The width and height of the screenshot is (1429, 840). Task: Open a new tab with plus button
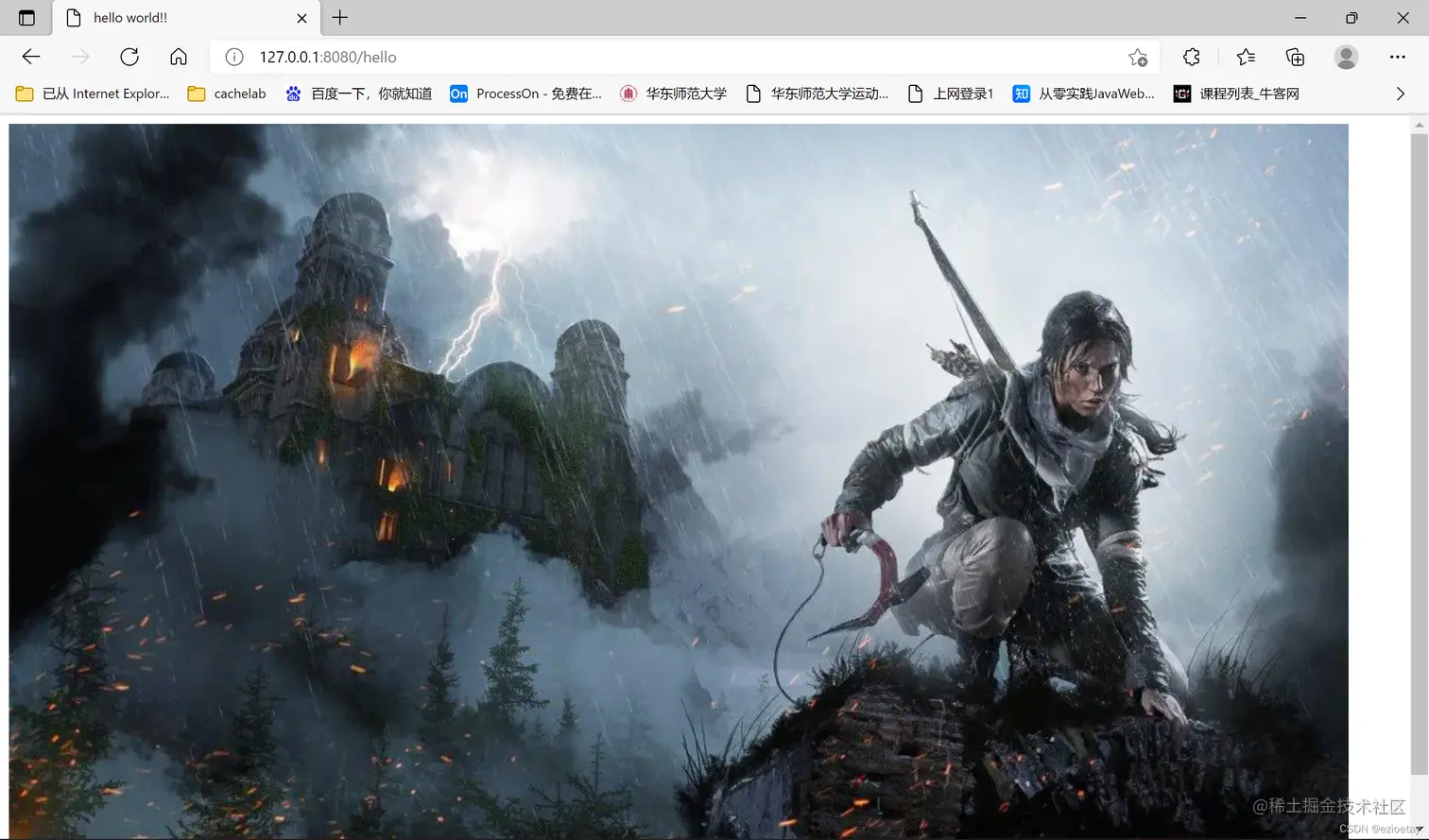click(x=340, y=17)
